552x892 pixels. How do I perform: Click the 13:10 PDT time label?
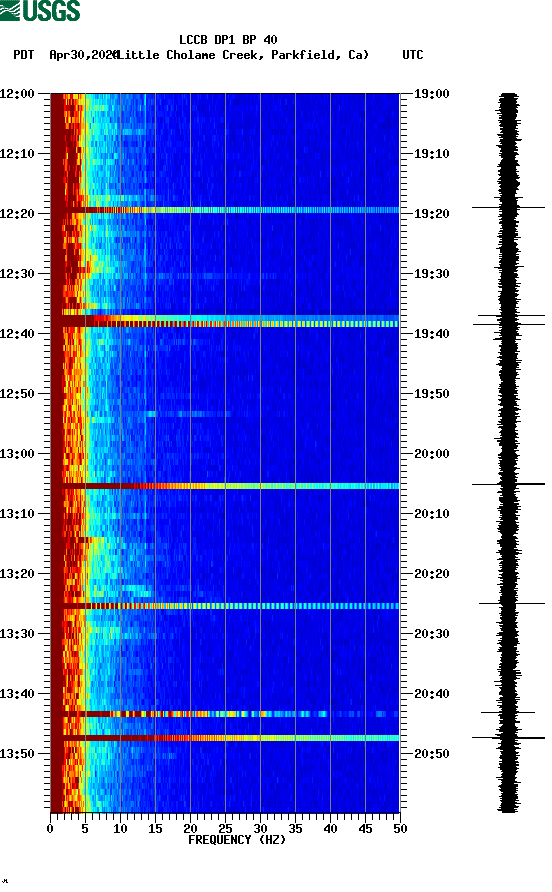coord(18,514)
